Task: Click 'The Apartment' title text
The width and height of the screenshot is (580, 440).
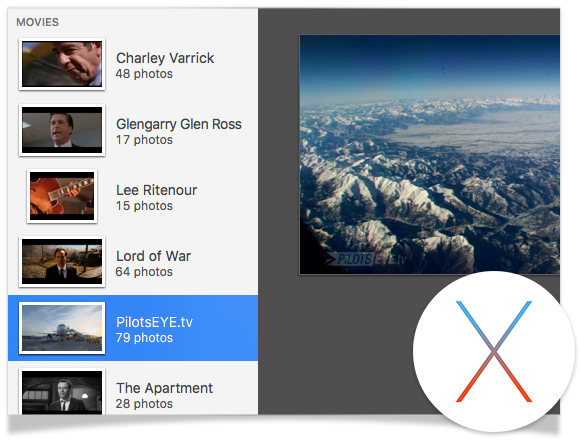Action: (164, 388)
